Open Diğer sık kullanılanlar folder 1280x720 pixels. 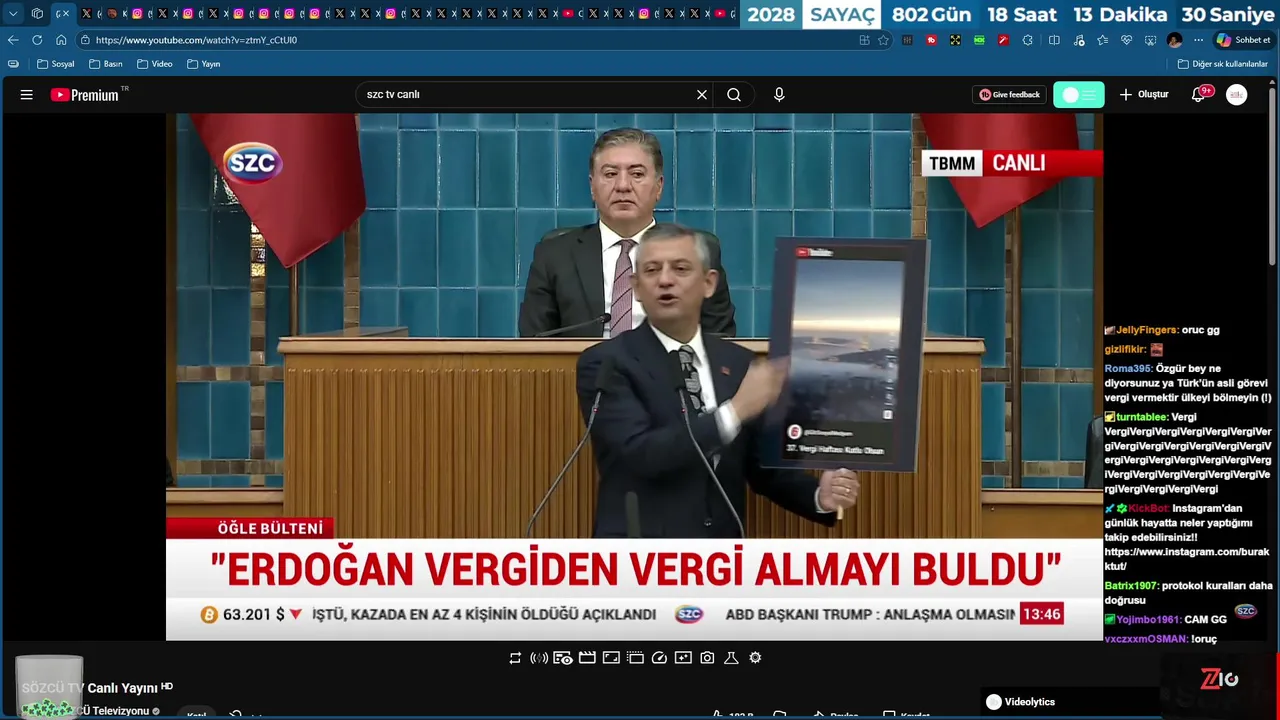1223,64
